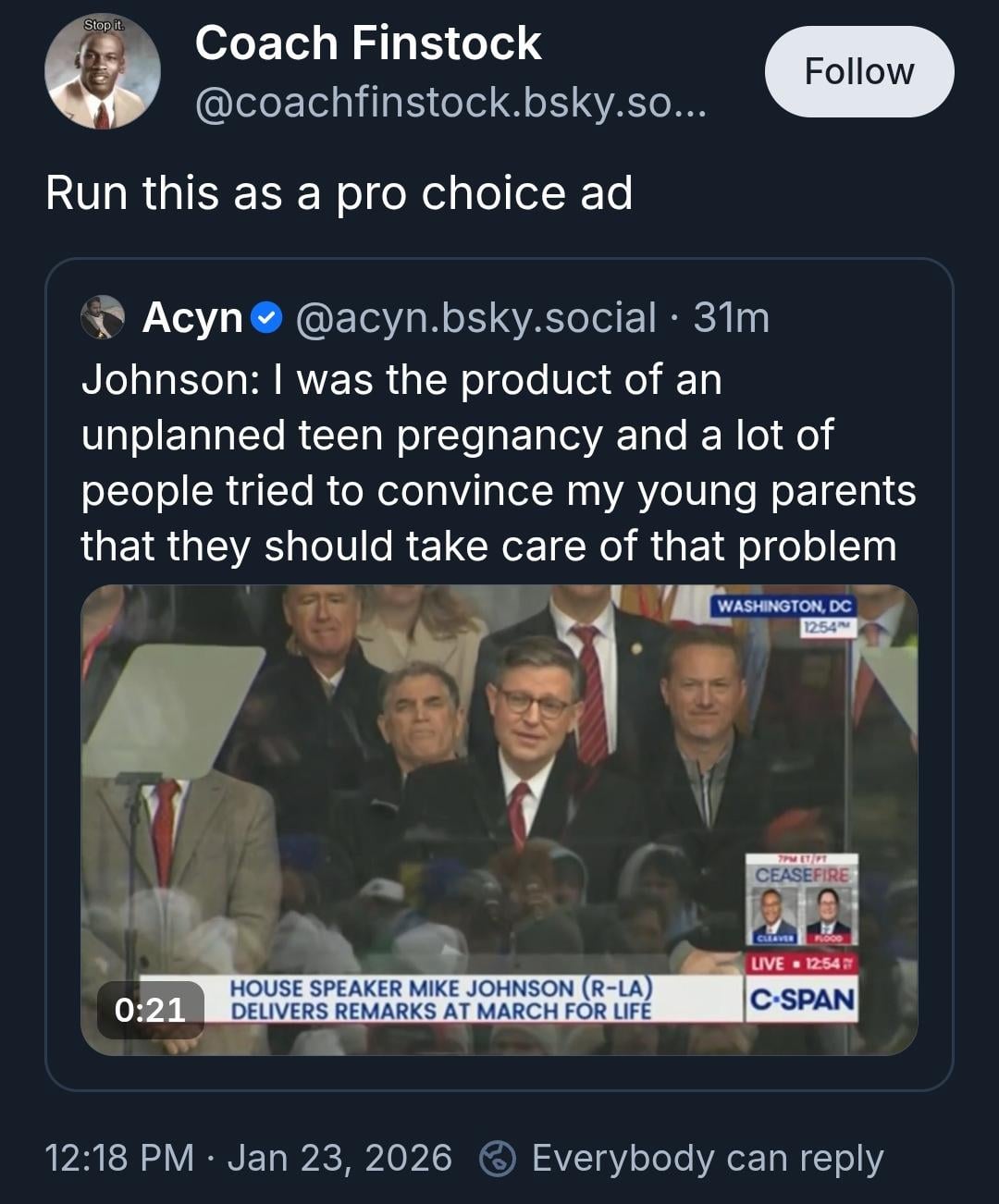The image size is (999, 1204).
Task: Open the Acyn display name in quote
Action: coord(191,318)
